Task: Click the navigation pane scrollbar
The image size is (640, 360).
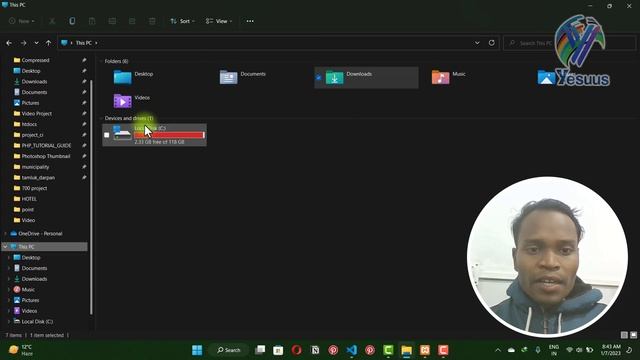Action: pos(91,196)
